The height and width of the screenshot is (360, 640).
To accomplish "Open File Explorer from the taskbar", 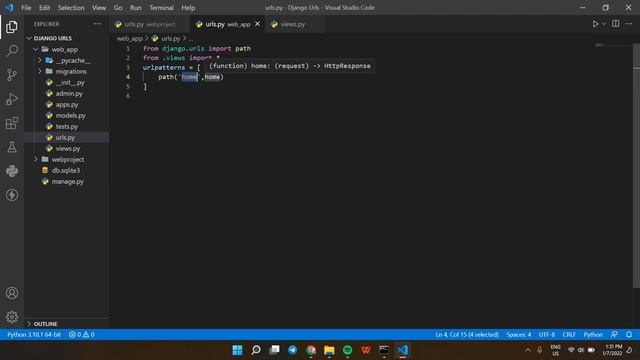I will point(329,350).
